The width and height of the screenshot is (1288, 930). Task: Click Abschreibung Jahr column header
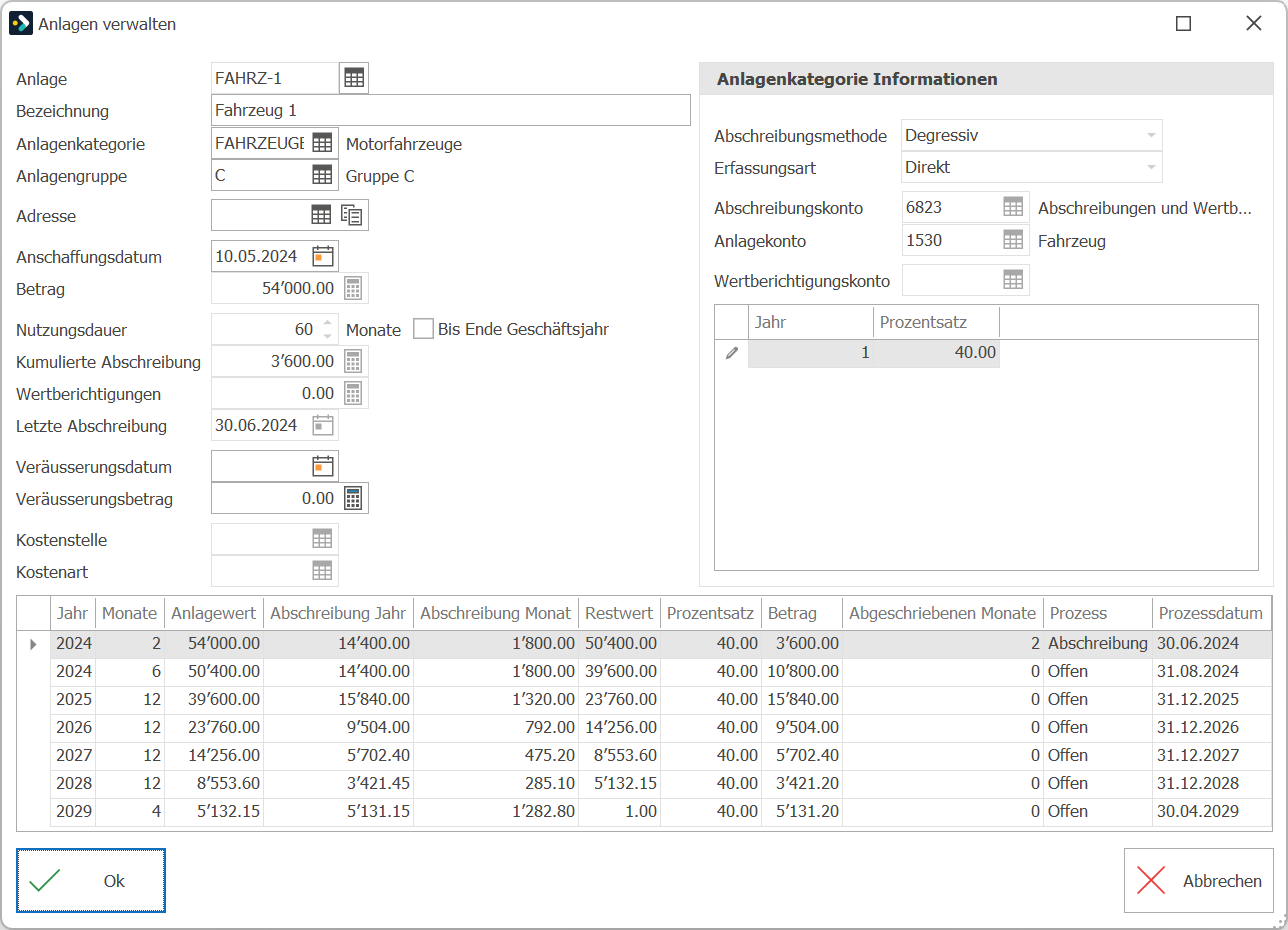339,613
